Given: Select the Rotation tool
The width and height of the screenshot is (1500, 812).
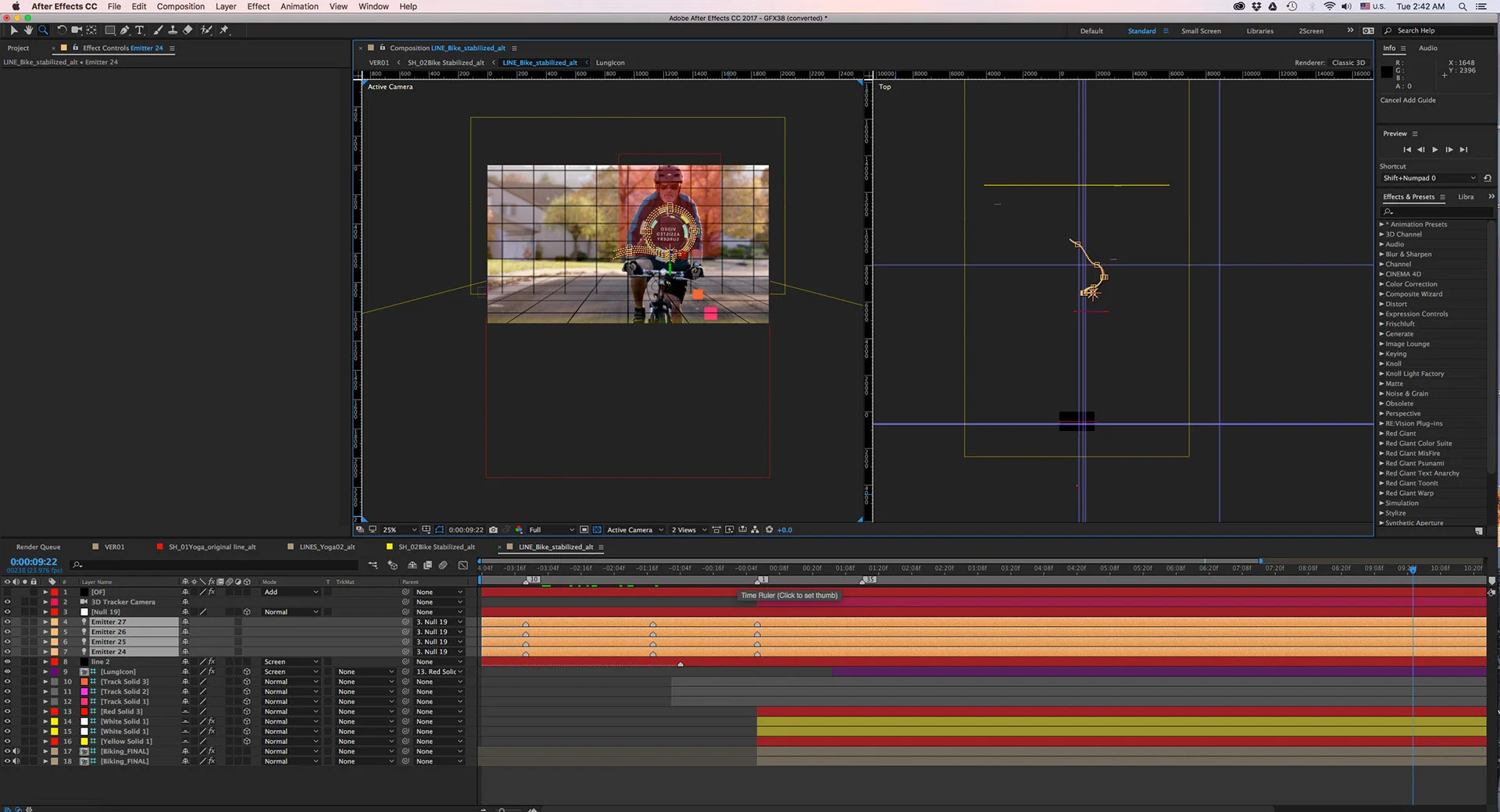Looking at the screenshot, I should (x=61, y=30).
